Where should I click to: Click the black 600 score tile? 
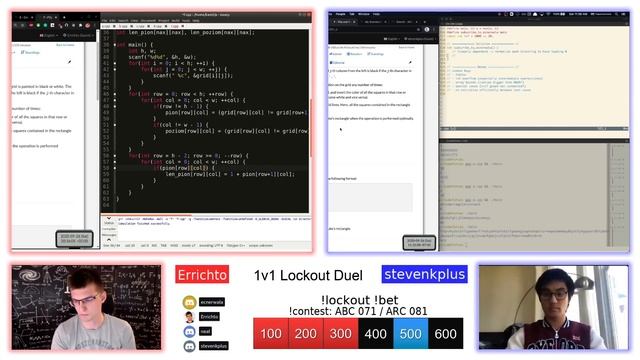coord(446,333)
